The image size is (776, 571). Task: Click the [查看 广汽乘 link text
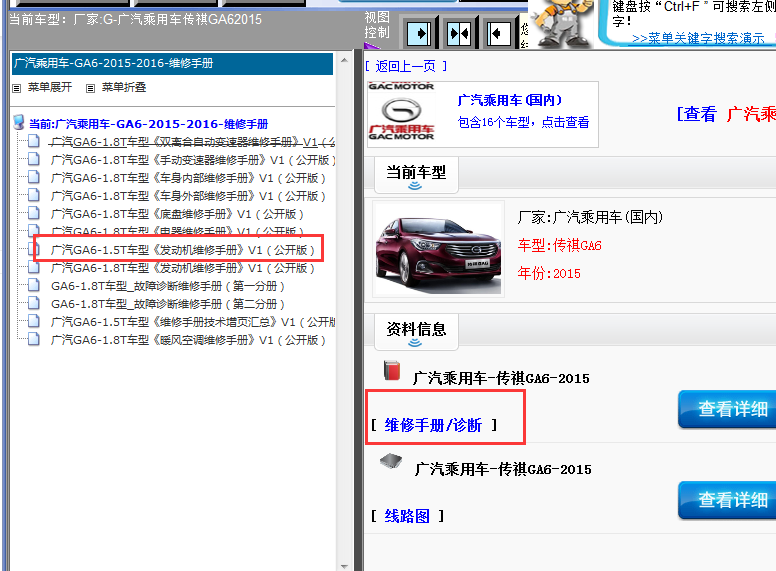726,114
